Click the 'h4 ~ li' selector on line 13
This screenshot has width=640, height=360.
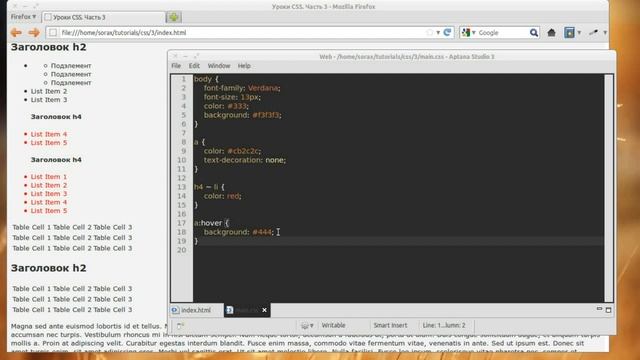[x=206, y=187]
